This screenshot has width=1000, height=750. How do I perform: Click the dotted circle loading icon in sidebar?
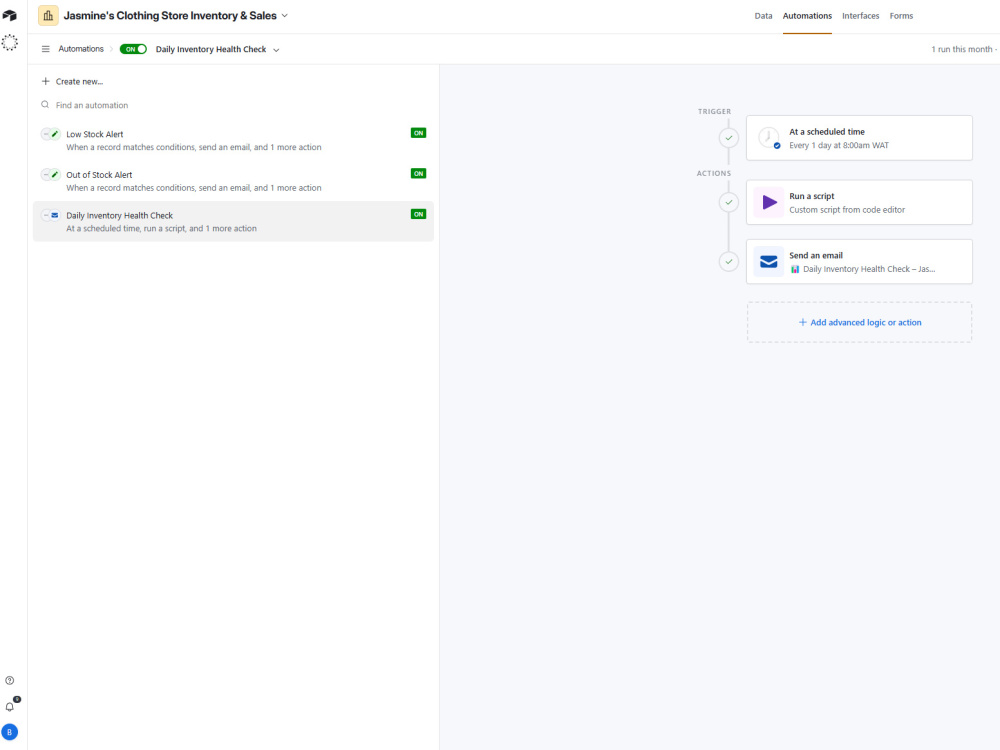(x=10, y=43)
